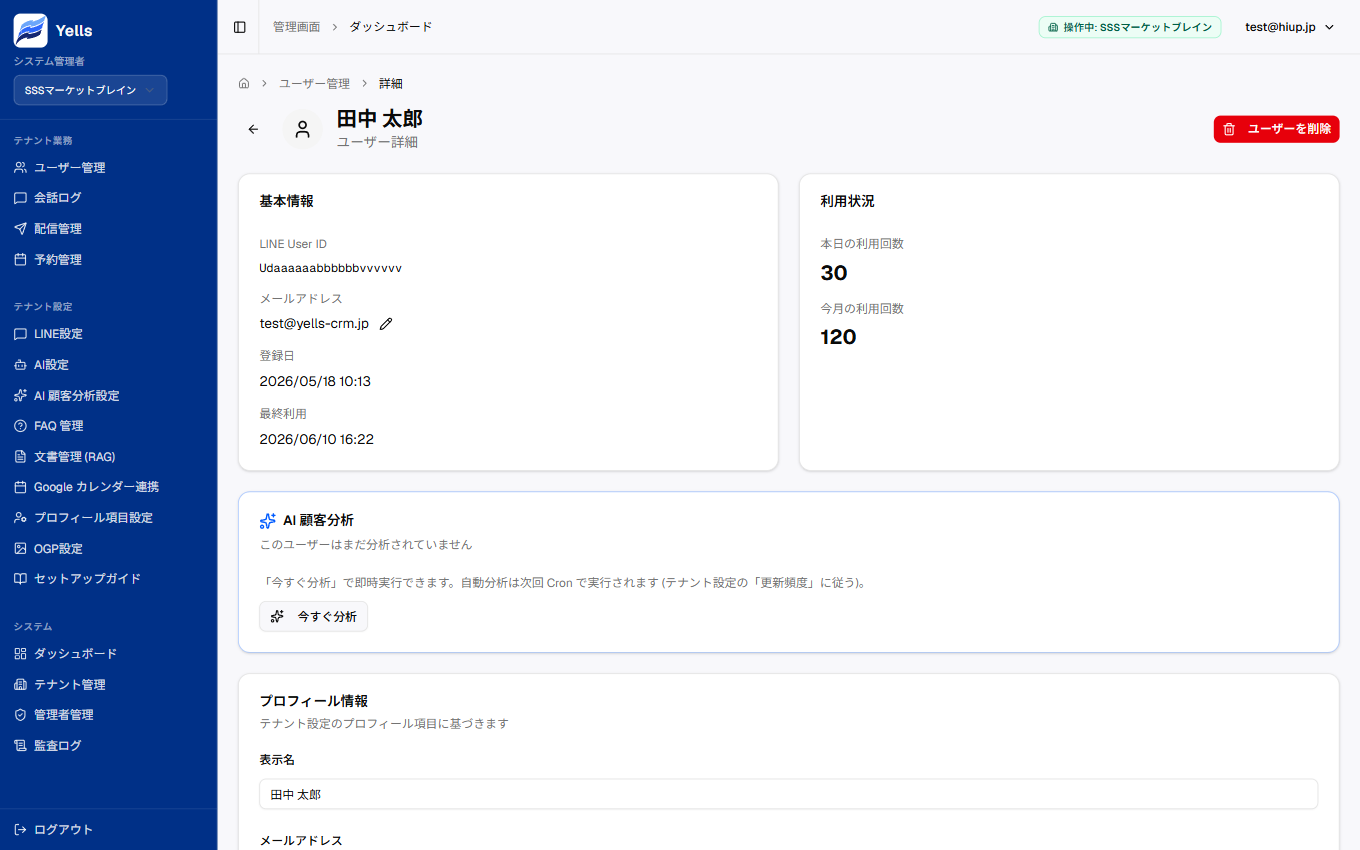Image resolution: width=1360 pixels, height=850 pixels.
Task: Click the プロフィール項目設定 user-cog icon
Action: pos(20,518)
